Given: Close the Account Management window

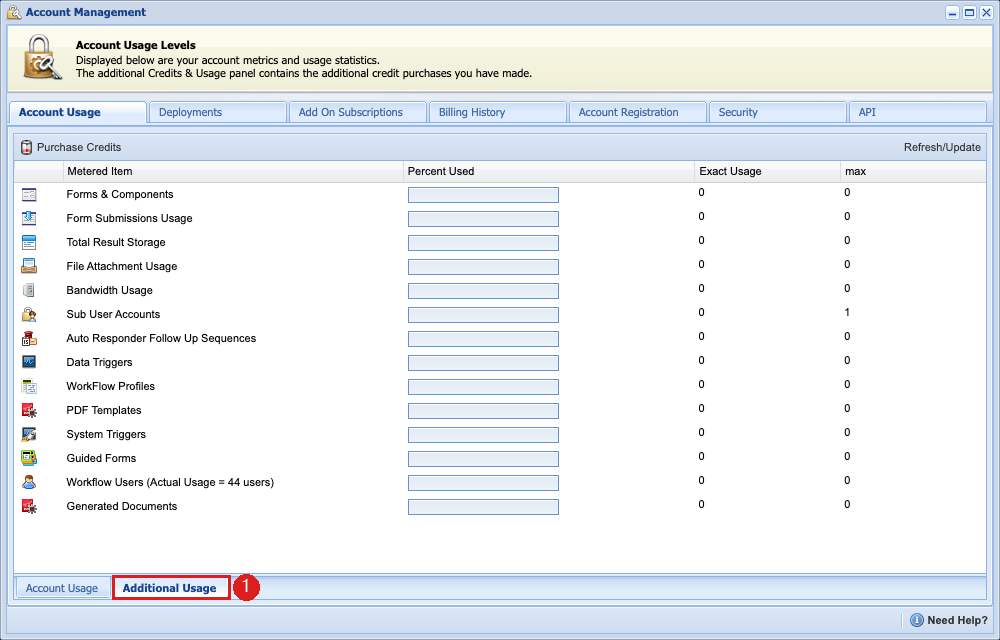Looking at the screenshot, I should (x=986, y=13).
